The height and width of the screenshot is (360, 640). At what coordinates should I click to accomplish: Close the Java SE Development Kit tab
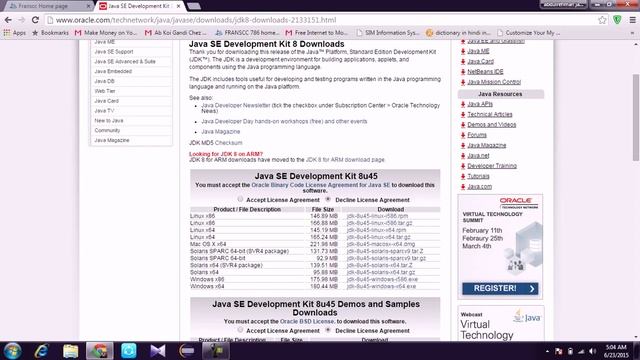178,6
